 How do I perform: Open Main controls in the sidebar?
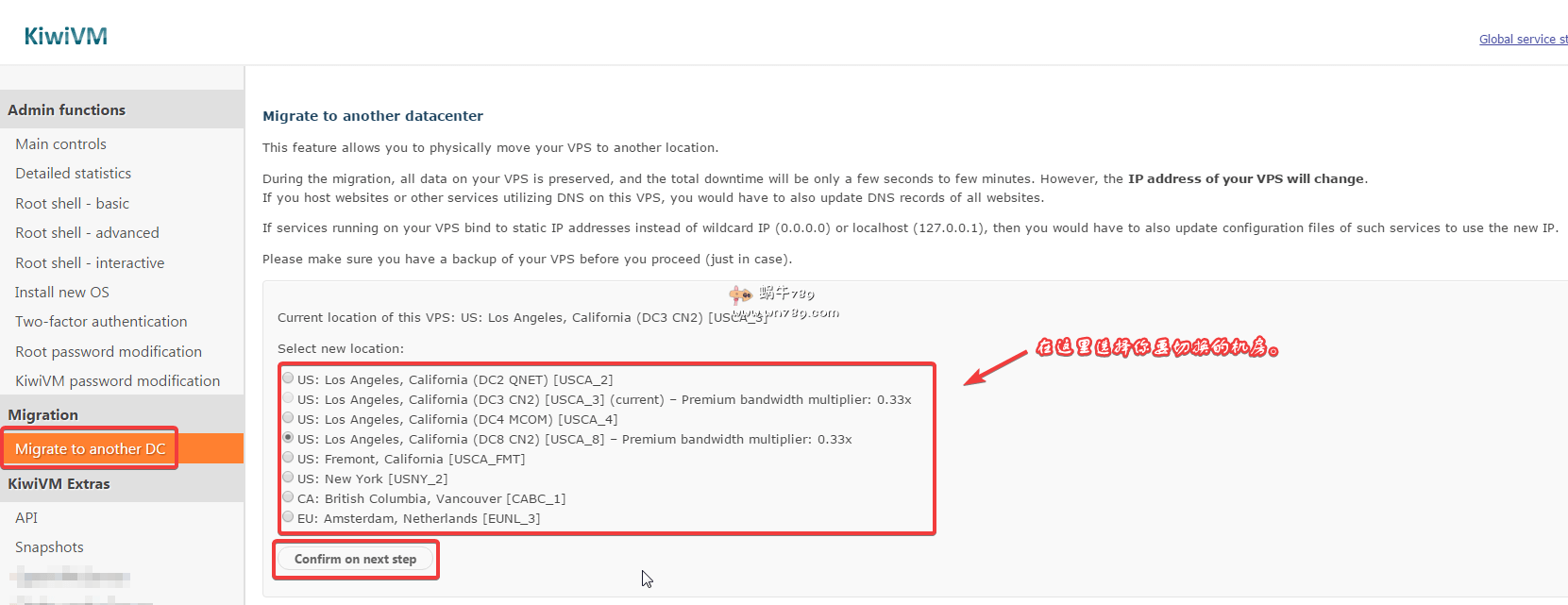pyautogui.click(x=60, y=144)
